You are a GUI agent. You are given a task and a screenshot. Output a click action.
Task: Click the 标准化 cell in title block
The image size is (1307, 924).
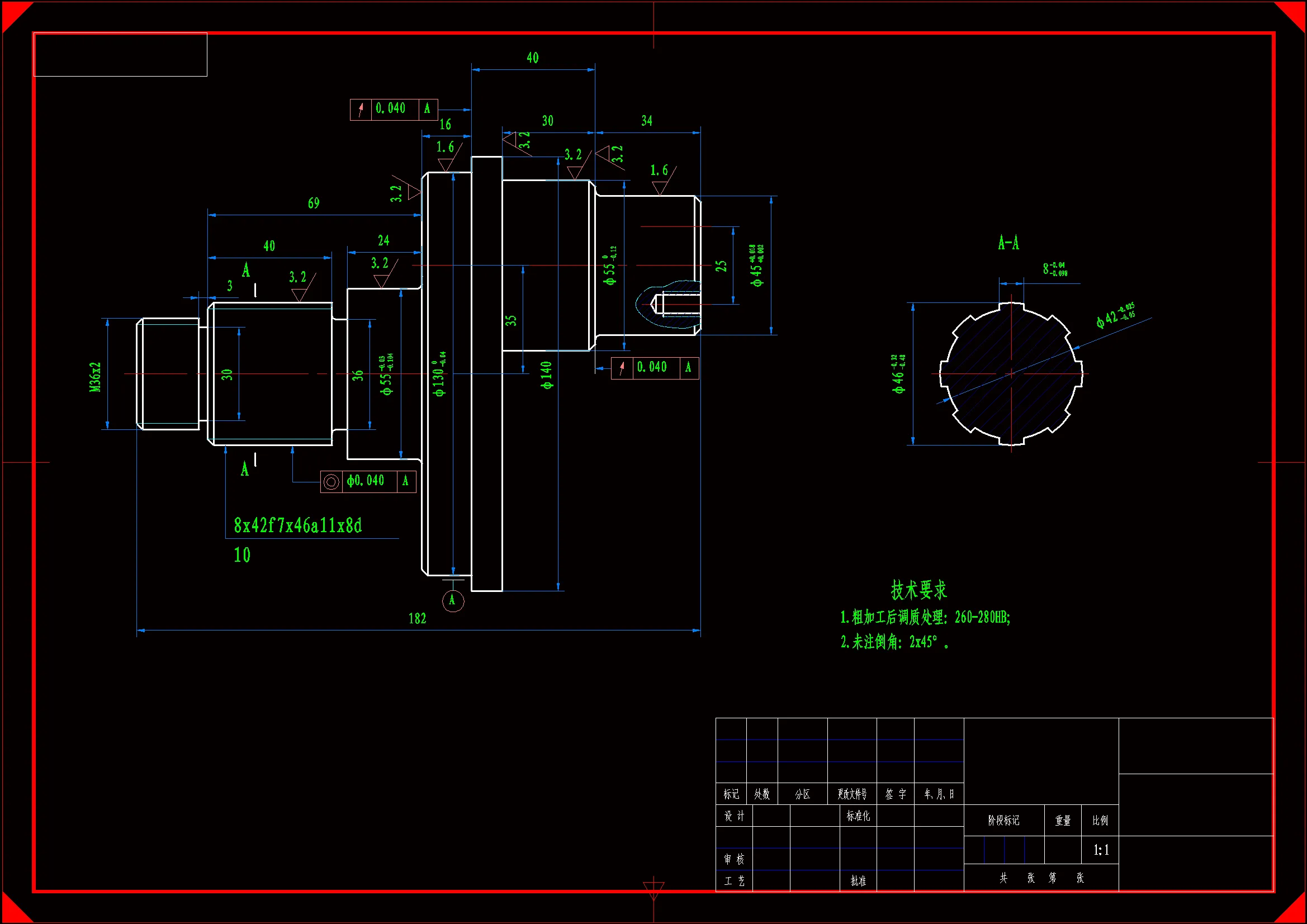858,816
